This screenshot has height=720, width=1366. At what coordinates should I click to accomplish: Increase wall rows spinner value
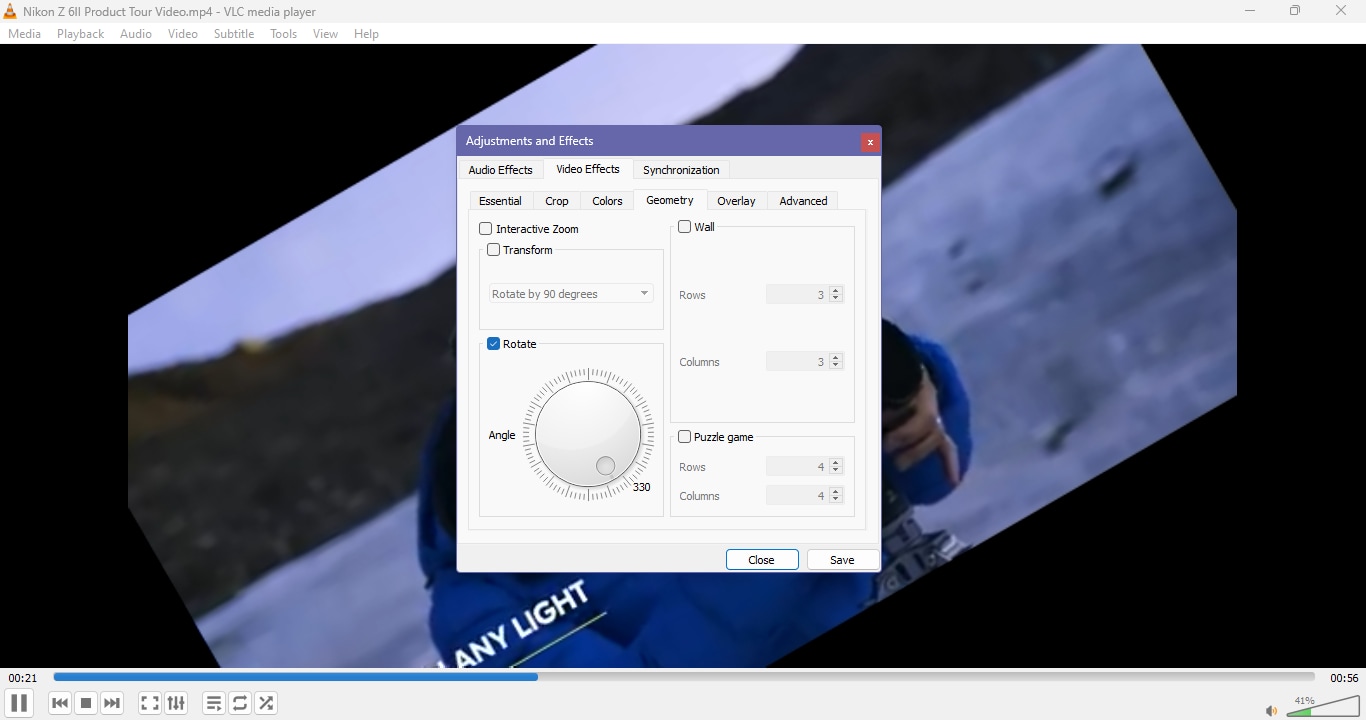[x=837, y=290]
